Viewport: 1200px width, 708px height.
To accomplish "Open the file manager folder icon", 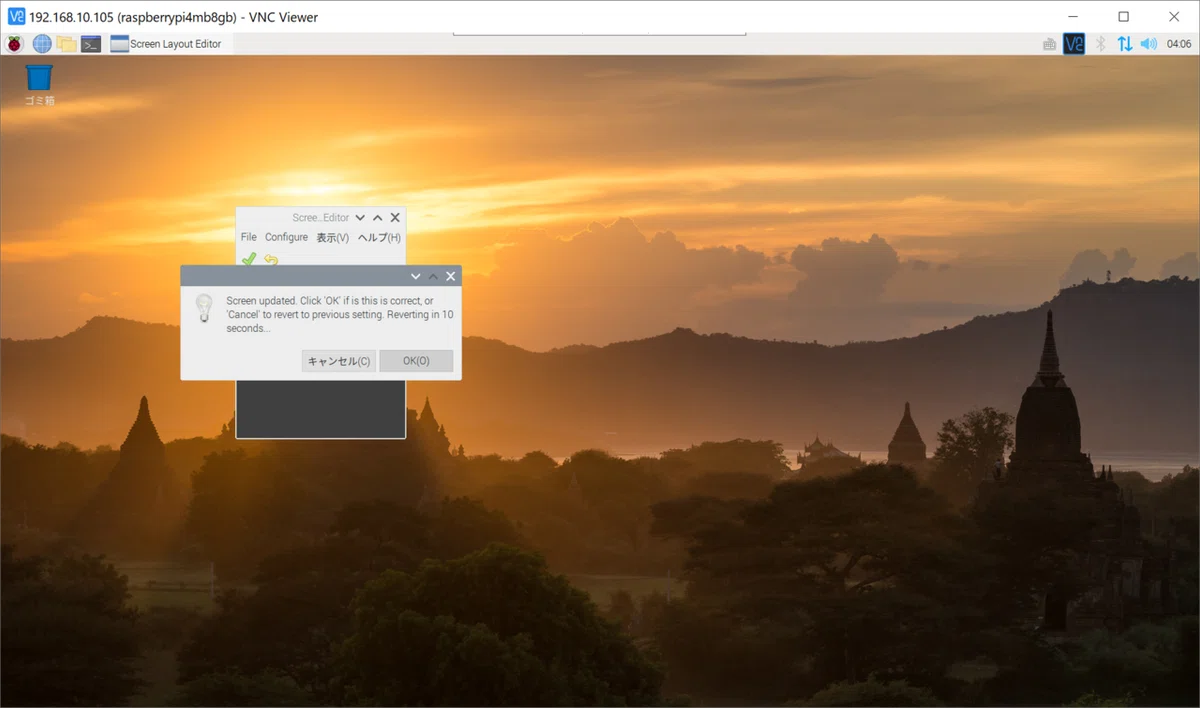I will click(x=66, y=43).
